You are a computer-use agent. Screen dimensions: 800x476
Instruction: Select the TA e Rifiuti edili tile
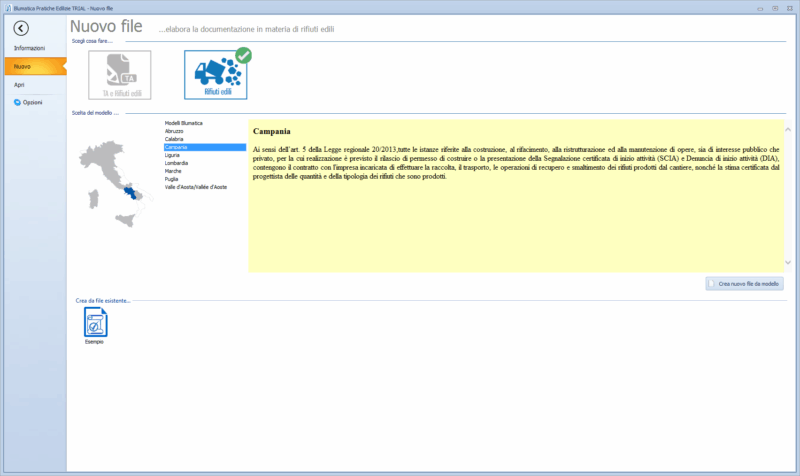click(120, 76)
